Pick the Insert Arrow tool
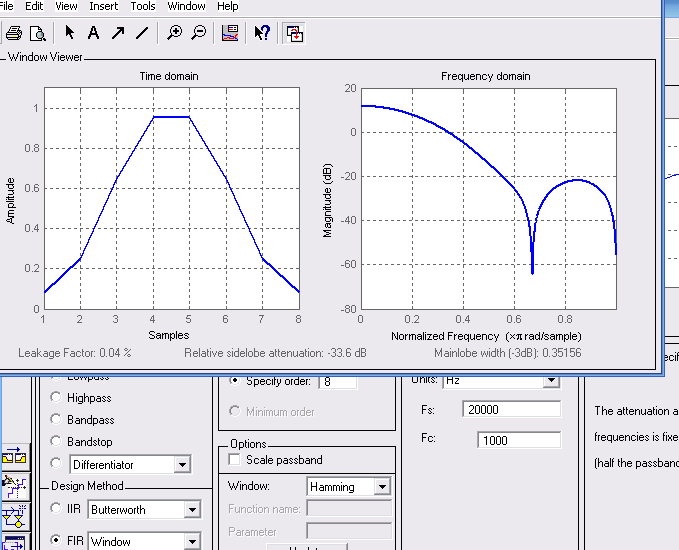Viewport: 679px width, 550px height. [118, 33]
